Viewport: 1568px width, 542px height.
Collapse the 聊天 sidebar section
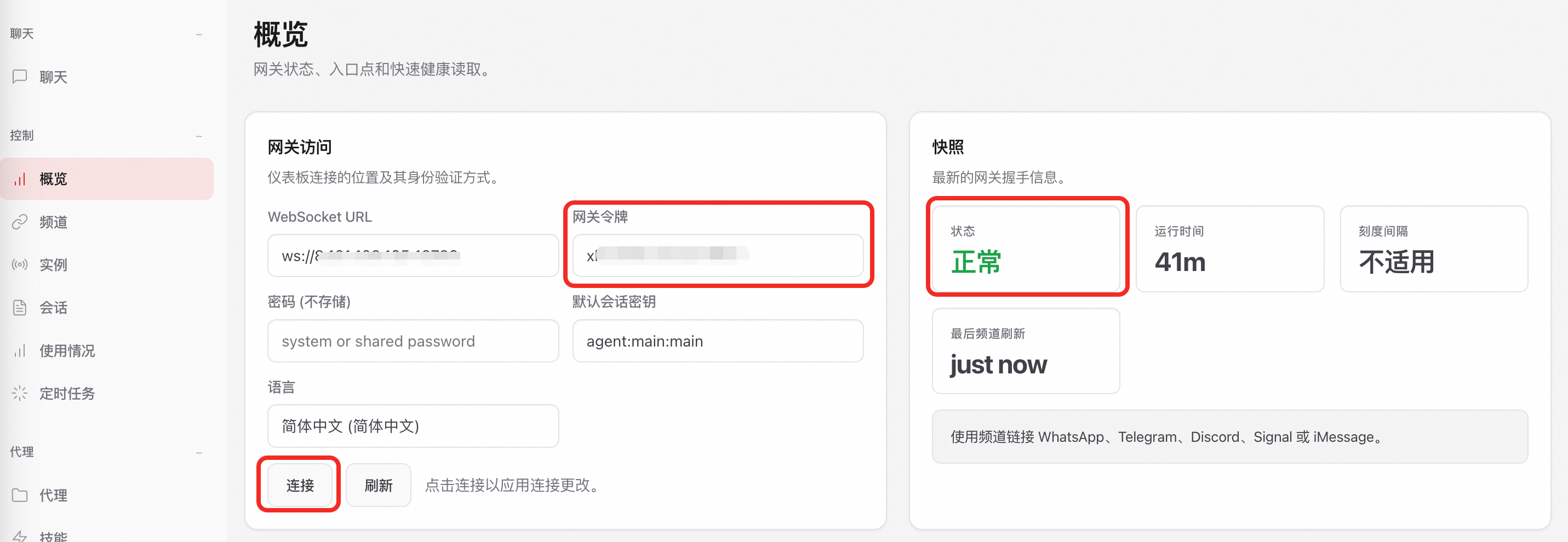(199, 34)
